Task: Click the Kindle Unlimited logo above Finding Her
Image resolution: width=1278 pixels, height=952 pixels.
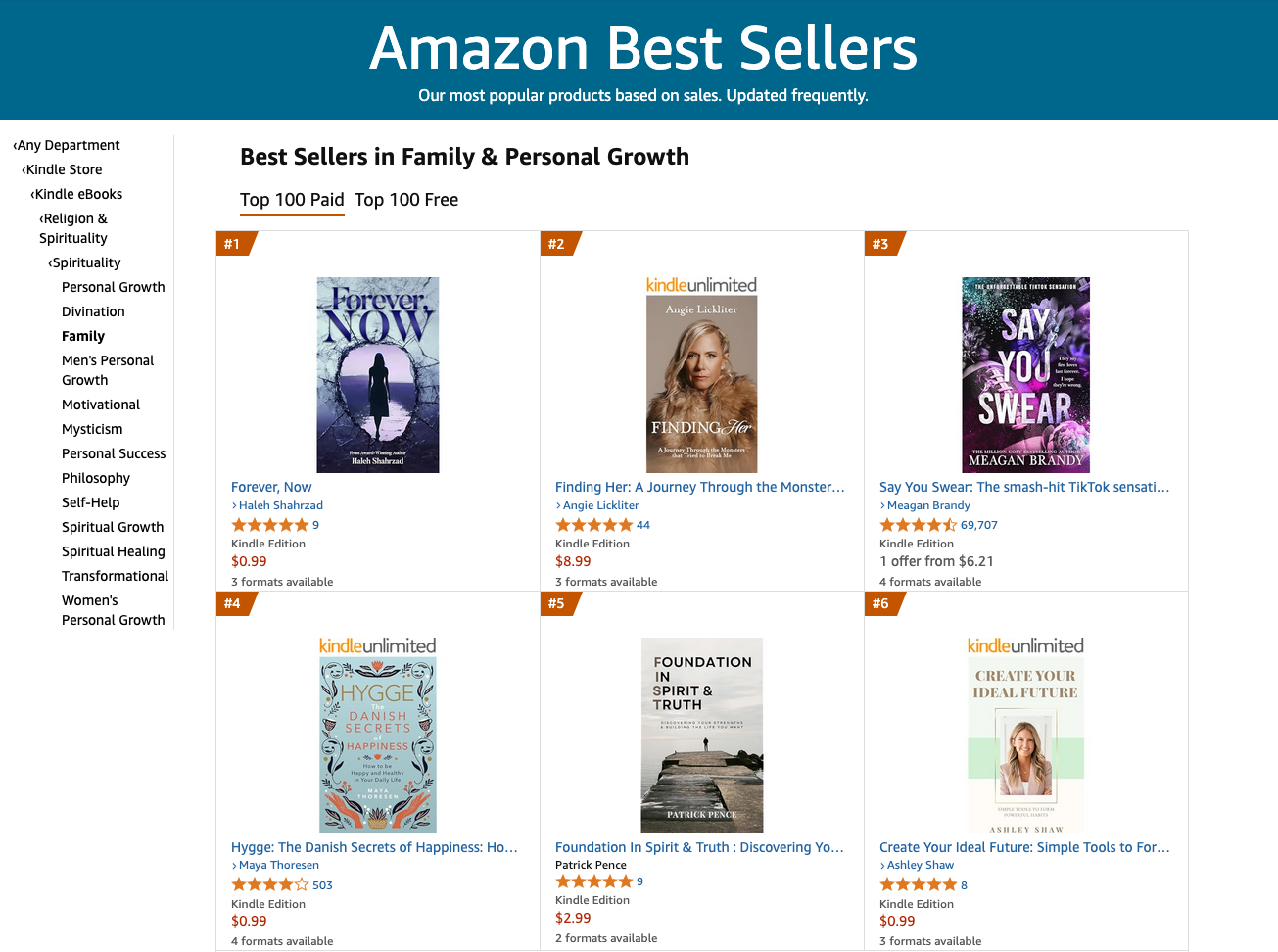Action: click(x=701, y=285)
